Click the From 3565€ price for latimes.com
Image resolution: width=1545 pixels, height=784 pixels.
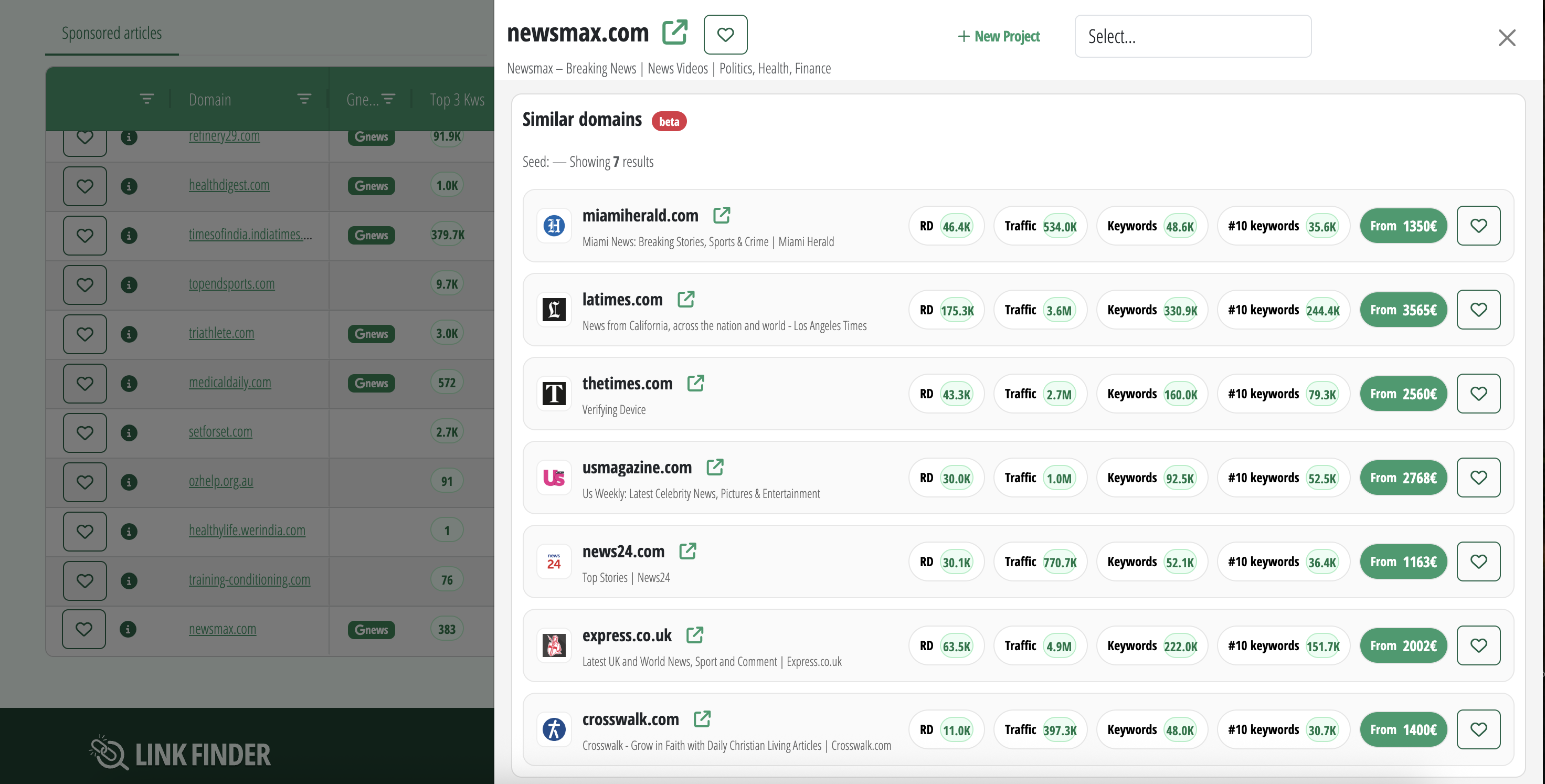[x=1403, y=310]
